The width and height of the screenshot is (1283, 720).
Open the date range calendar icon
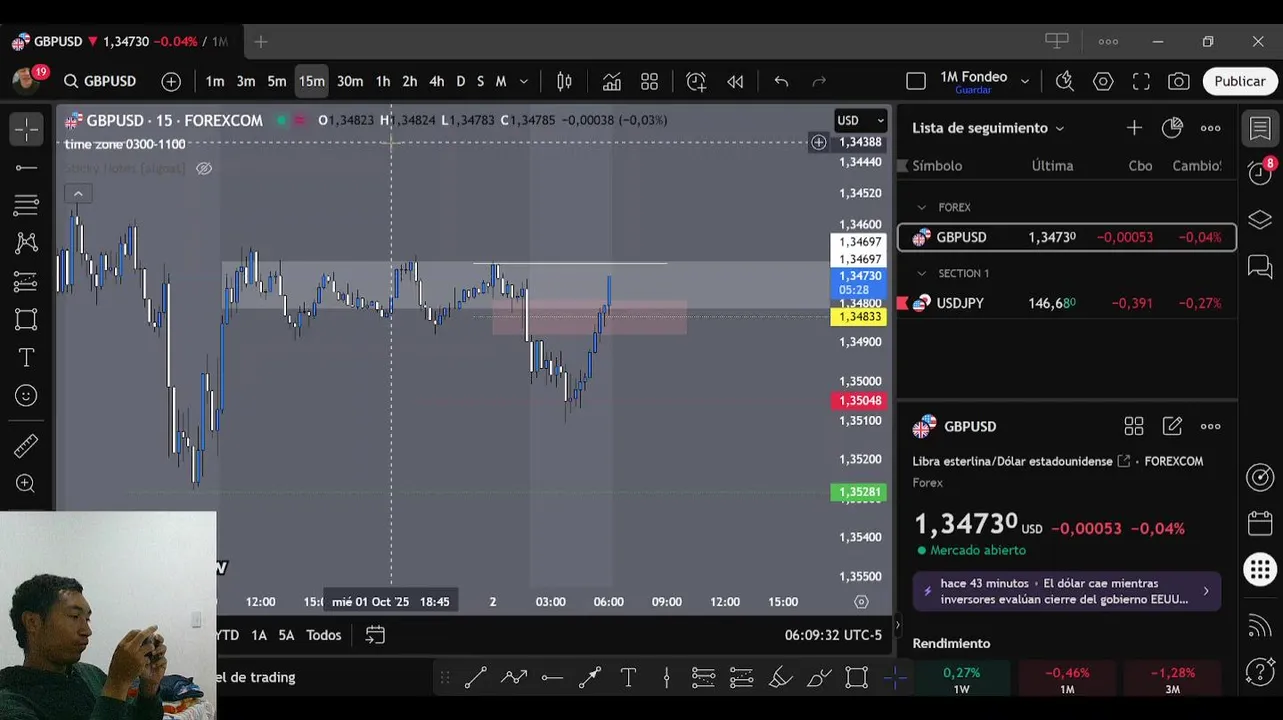tap(375, 635)
